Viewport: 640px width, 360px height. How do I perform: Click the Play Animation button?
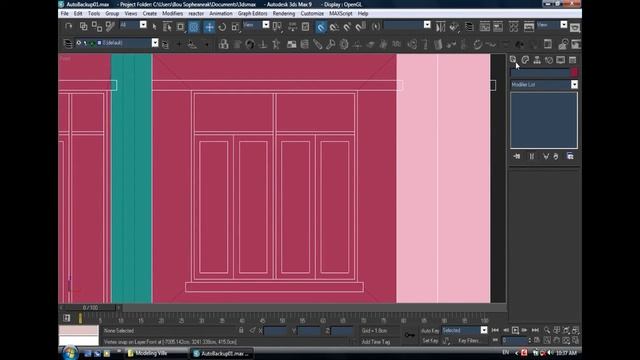coord(516,330)
